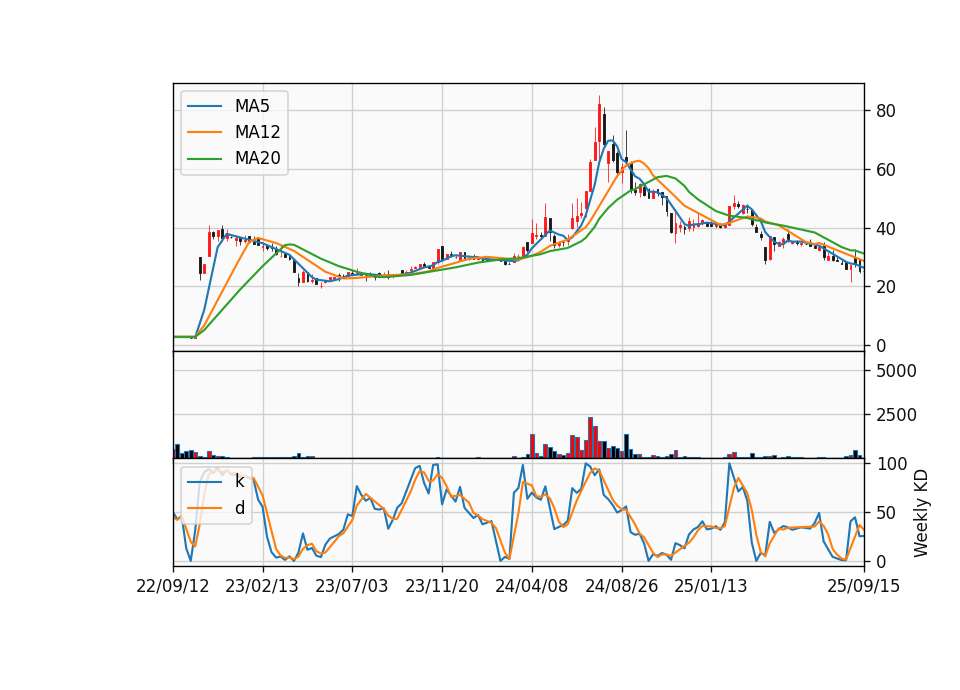
Task: Click the MA12 legend label
Action: 257,132
